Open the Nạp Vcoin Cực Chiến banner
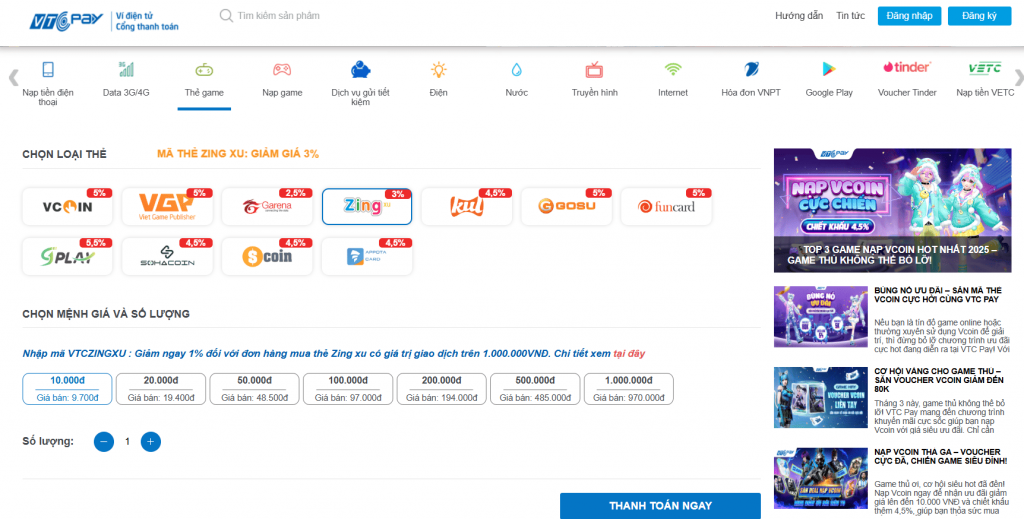Image resolution: width=1024 pixels, height=519 pixels. pyautogui.click(x=892, y=210)
